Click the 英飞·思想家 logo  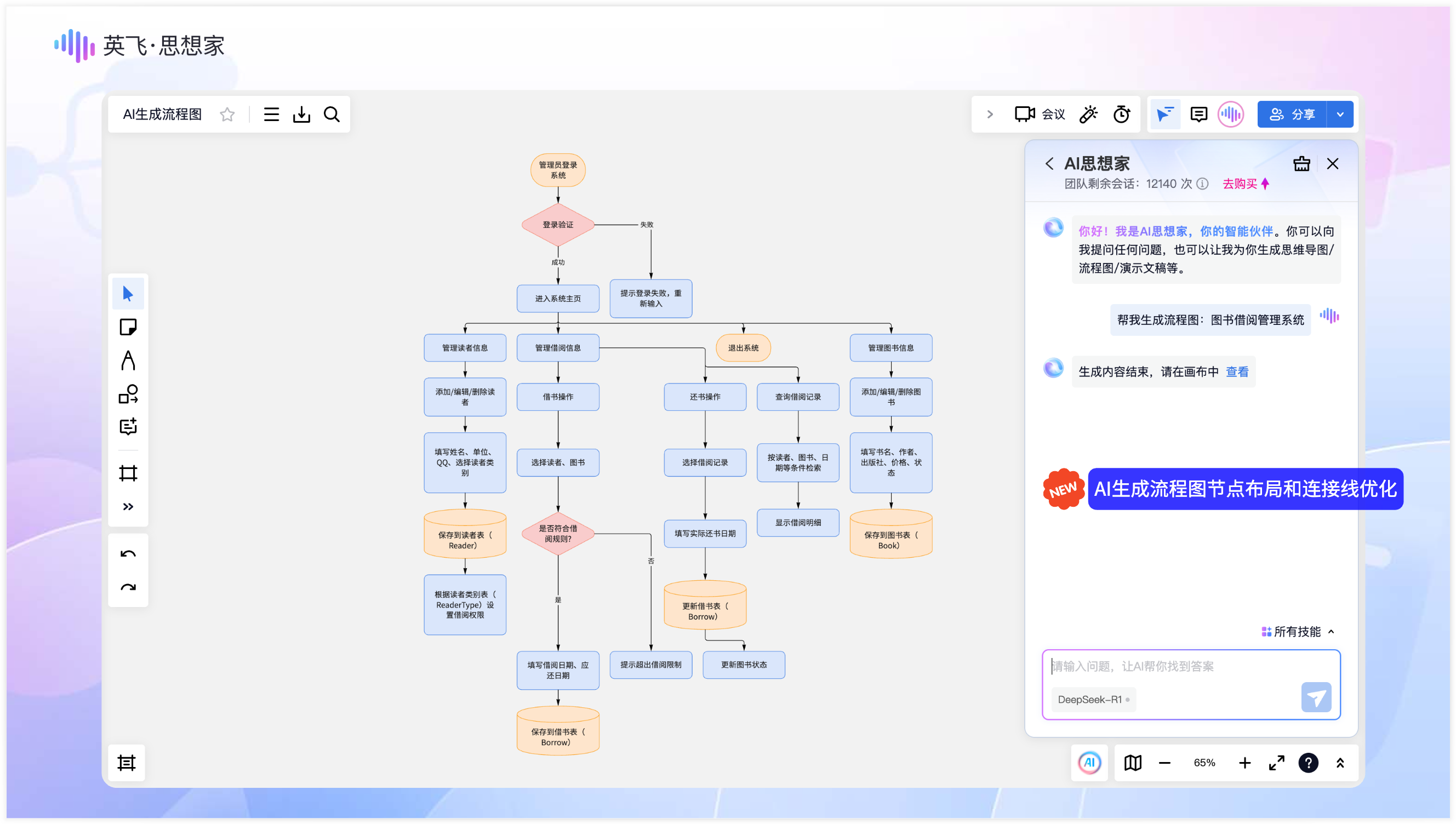140,45
